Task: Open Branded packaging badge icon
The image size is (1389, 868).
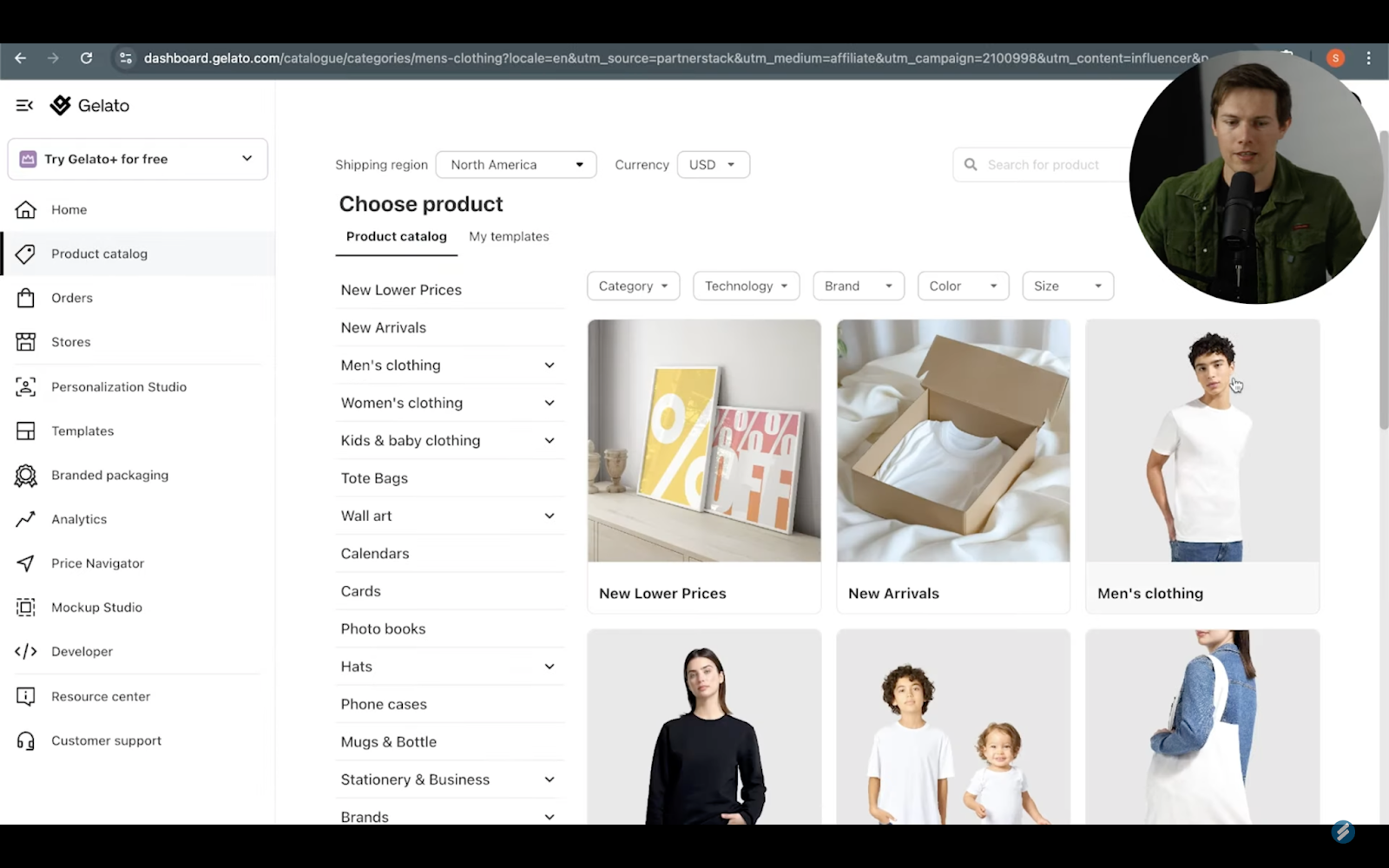Action: click(x=26, y=475)
